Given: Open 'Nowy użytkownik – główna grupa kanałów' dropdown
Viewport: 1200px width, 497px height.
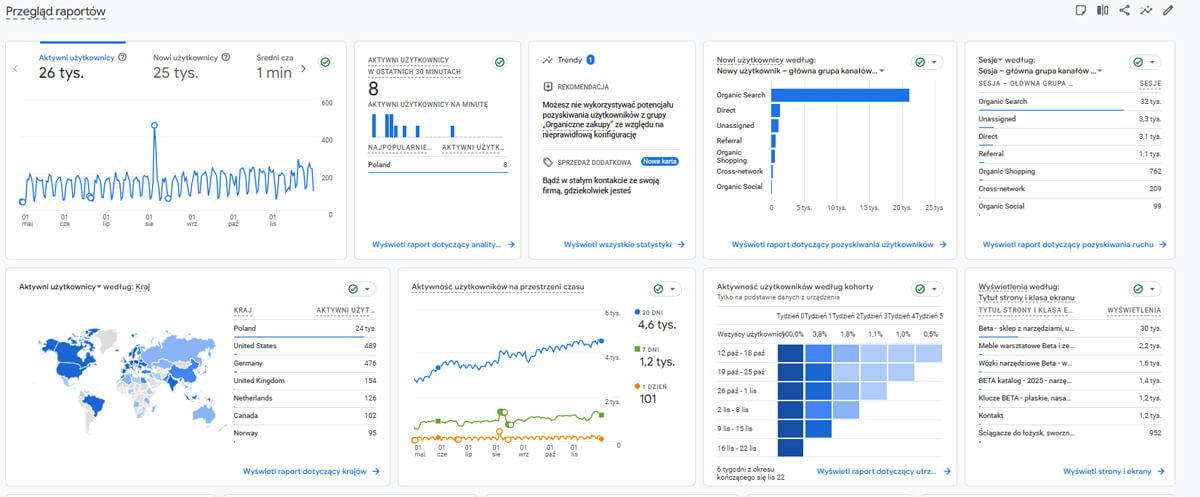Looking at the screenshot, I should tap(800, 71).
